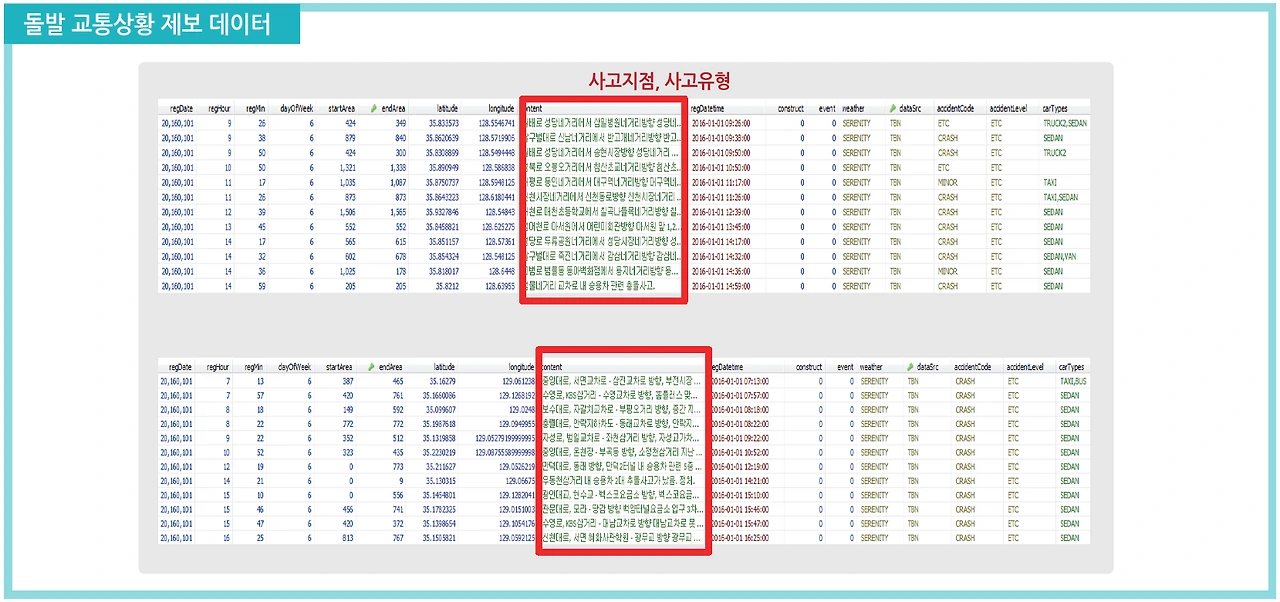Select the weather column header in upper table
The image size is (1280, 602).
pos(853,108)
